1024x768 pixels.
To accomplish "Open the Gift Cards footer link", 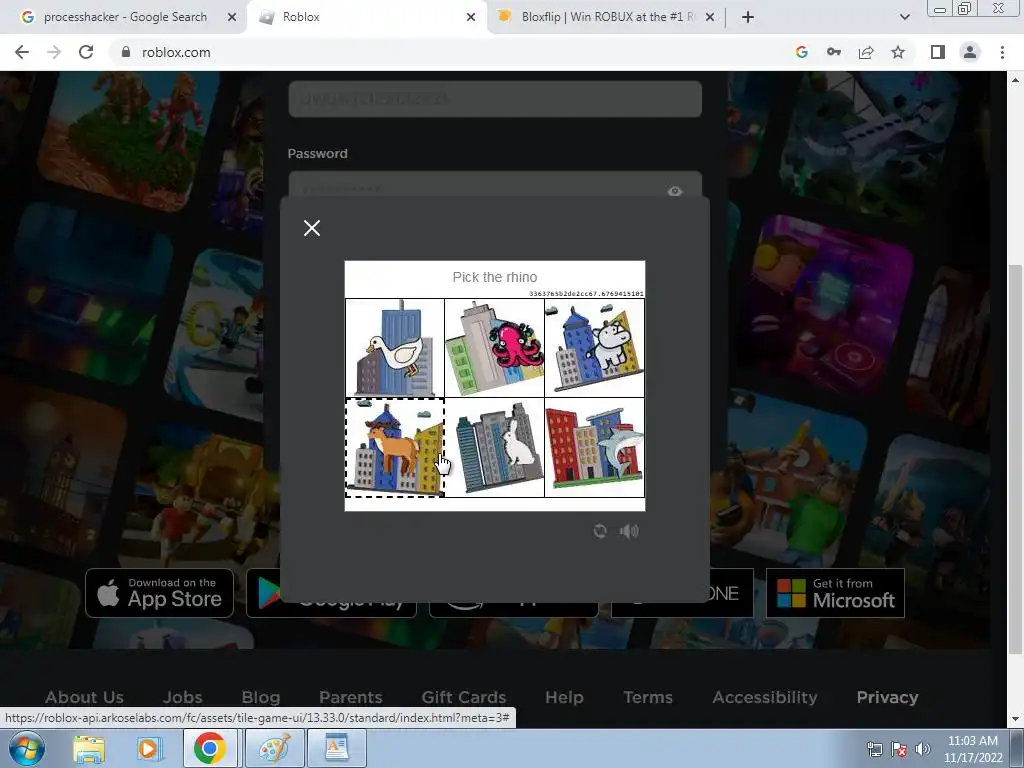I will click(464, 697).
